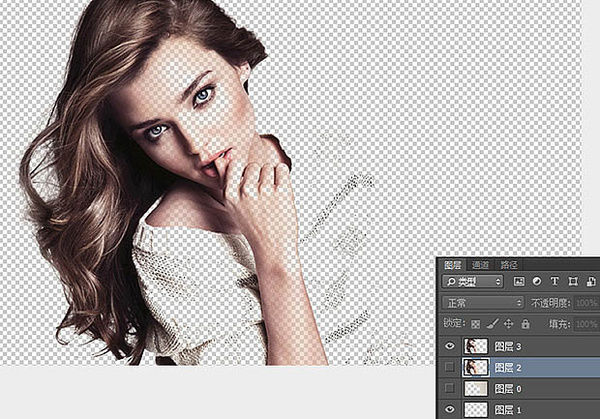Click lock image pixels brush icon
This screenshot has width=600, height=419.
[x=491, y=324]
